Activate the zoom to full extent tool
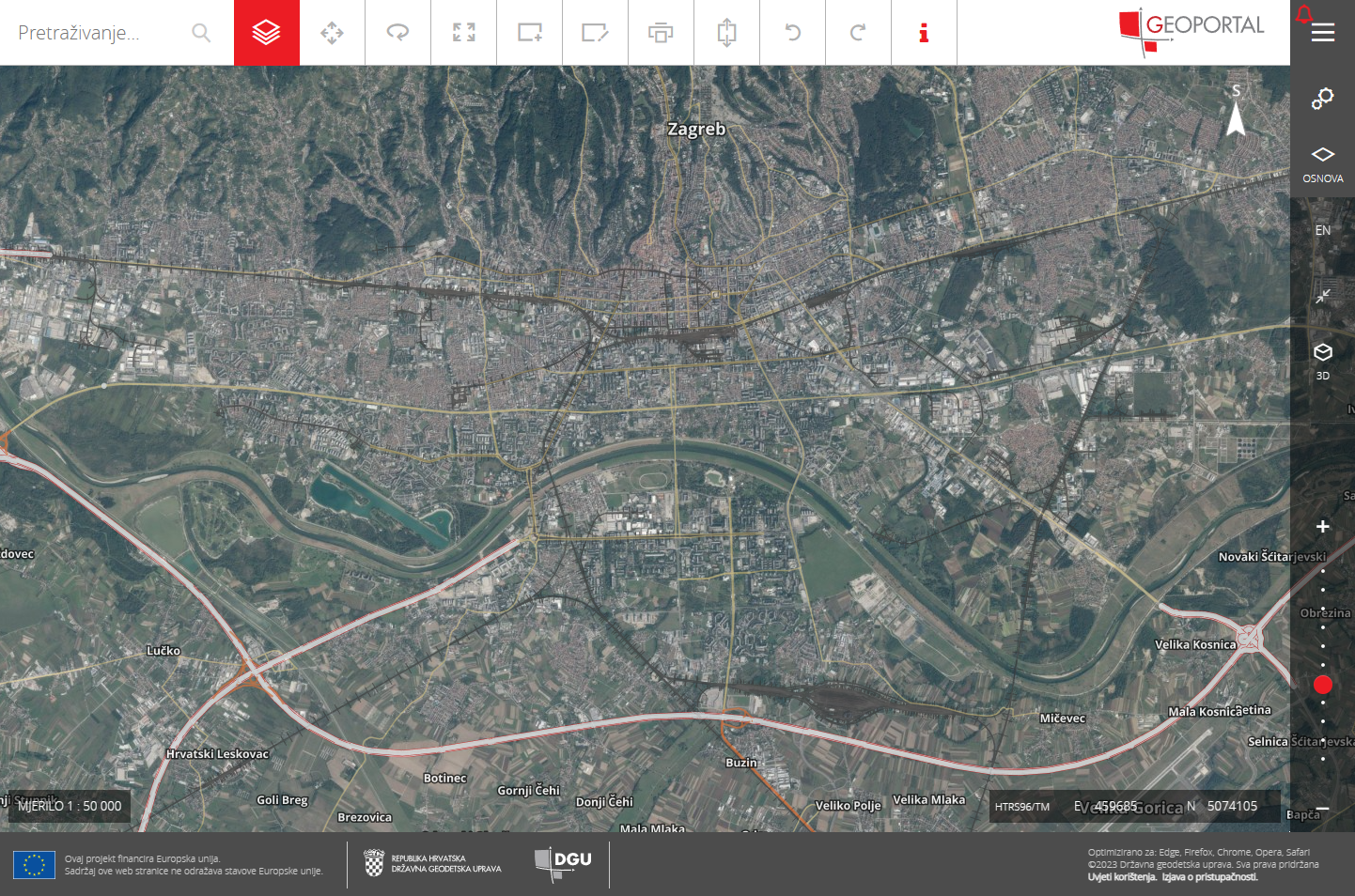The height and width of the screenshot is (896, 1355). (463, 33)
